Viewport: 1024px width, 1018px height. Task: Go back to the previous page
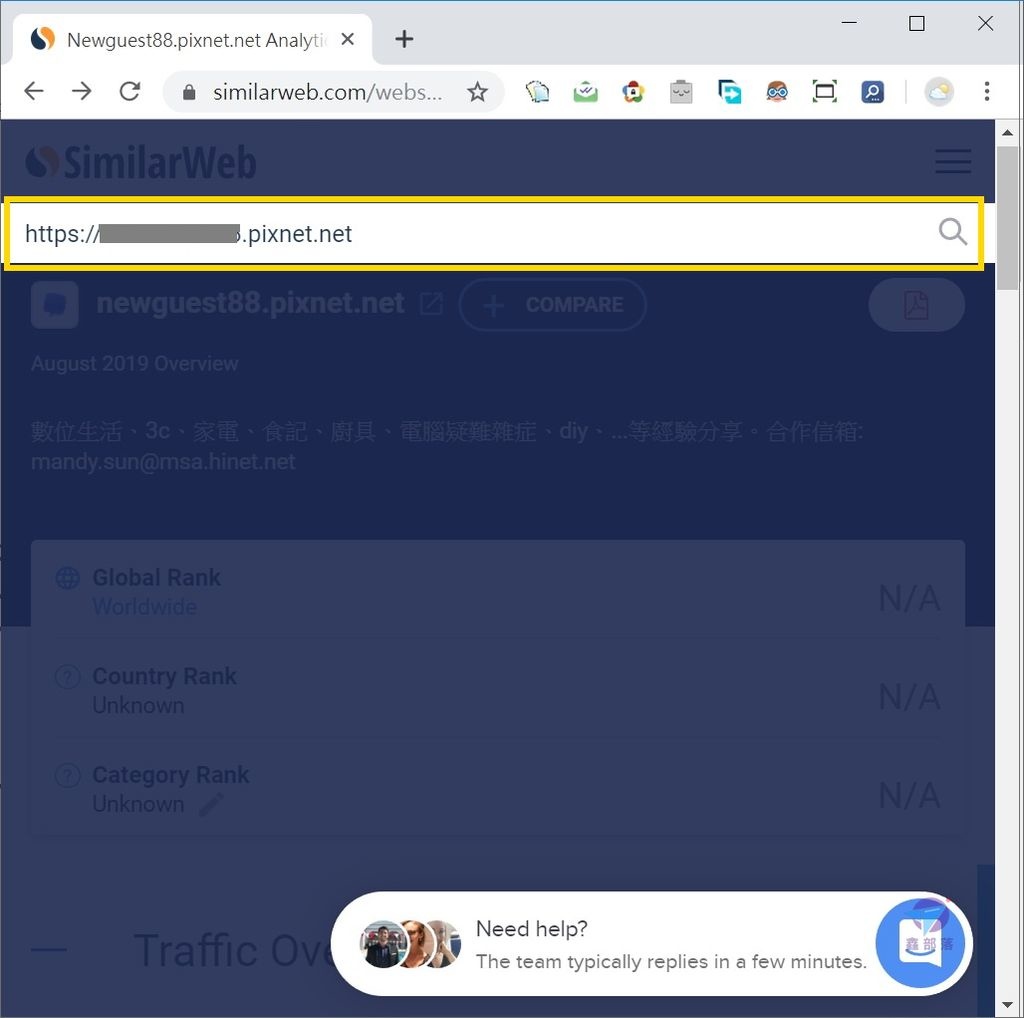pyautogui.click(x=34, y=91)
